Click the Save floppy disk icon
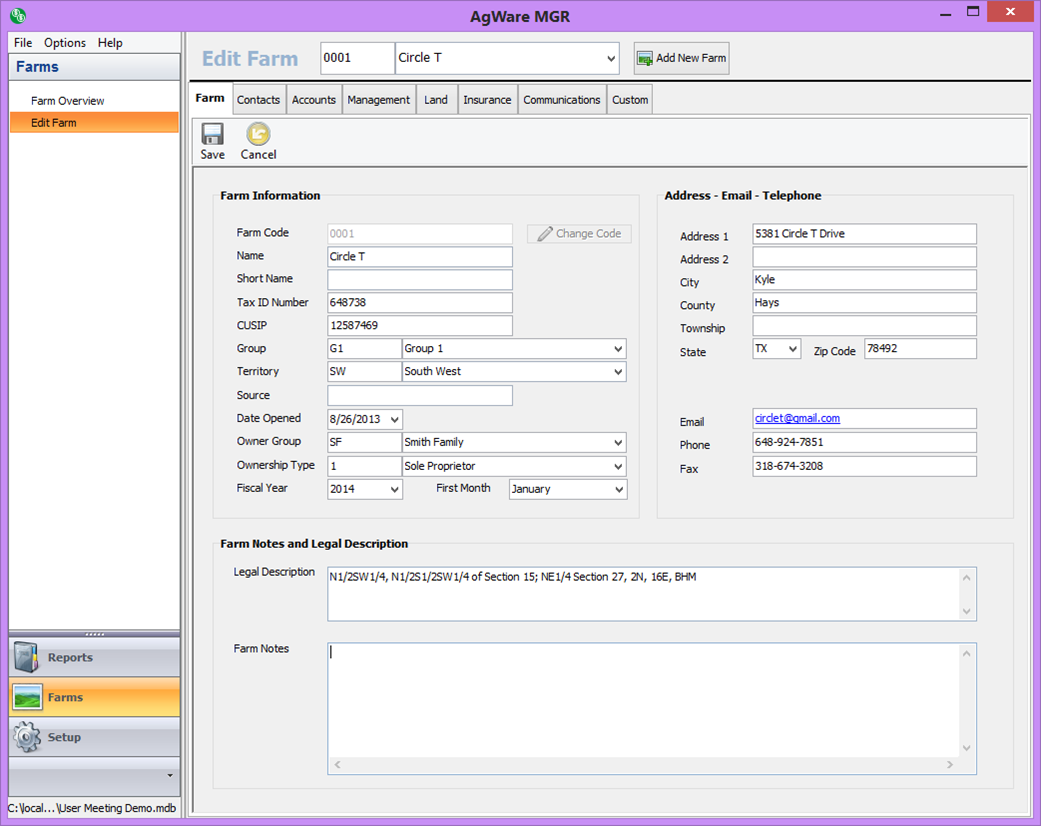Image resolution: width=1041 pixels, height=826 pixels. tap(212, 135)
